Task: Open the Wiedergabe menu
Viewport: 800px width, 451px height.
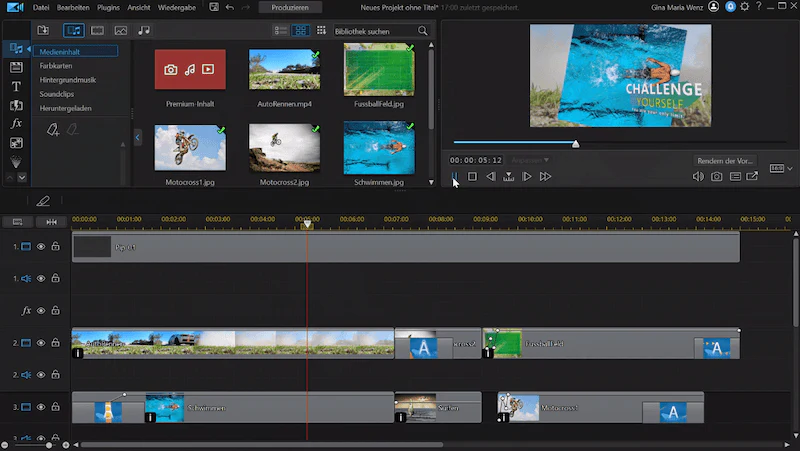Action: click(177, 8)
